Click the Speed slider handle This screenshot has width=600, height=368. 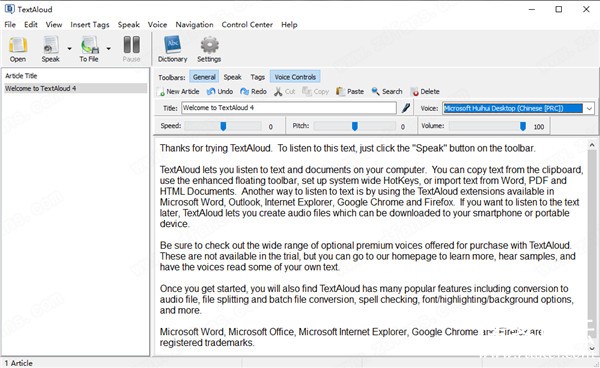point(223,126)
